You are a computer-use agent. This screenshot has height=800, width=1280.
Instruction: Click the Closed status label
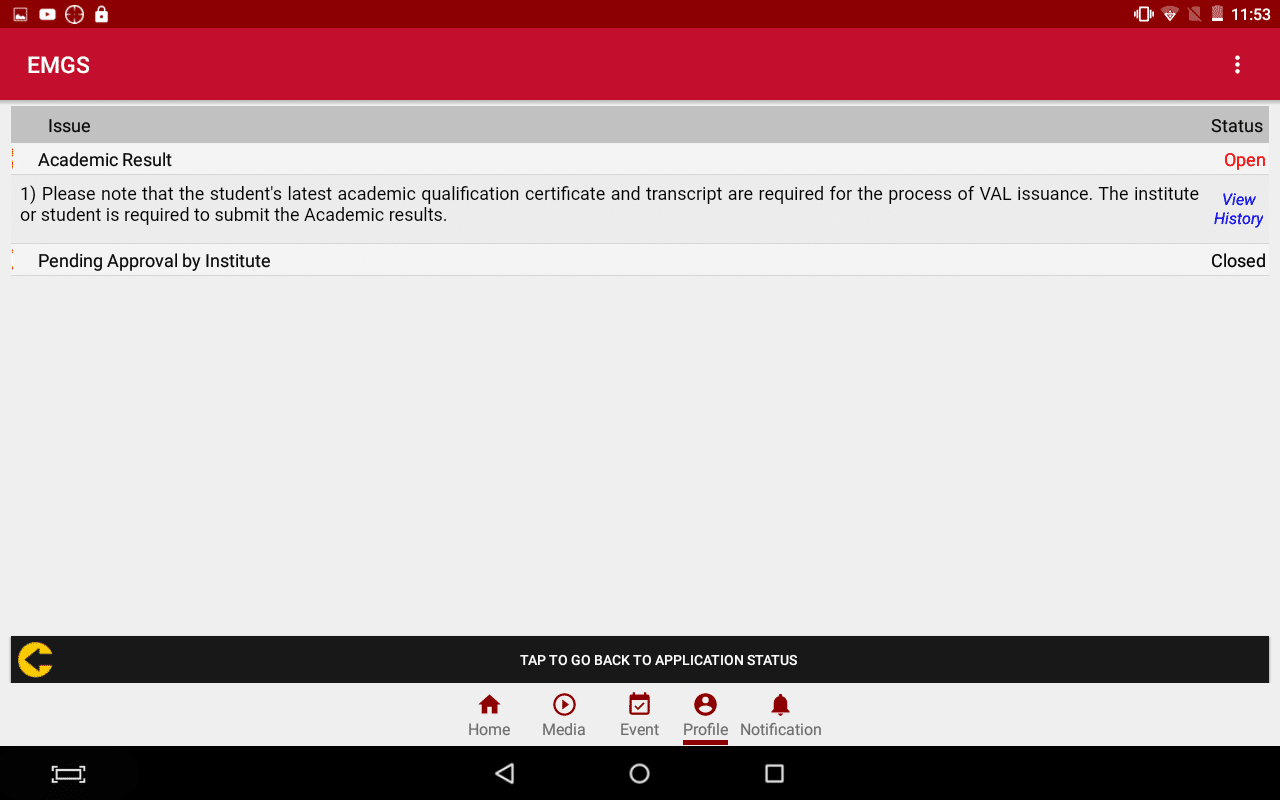[x=1238, y=261]
